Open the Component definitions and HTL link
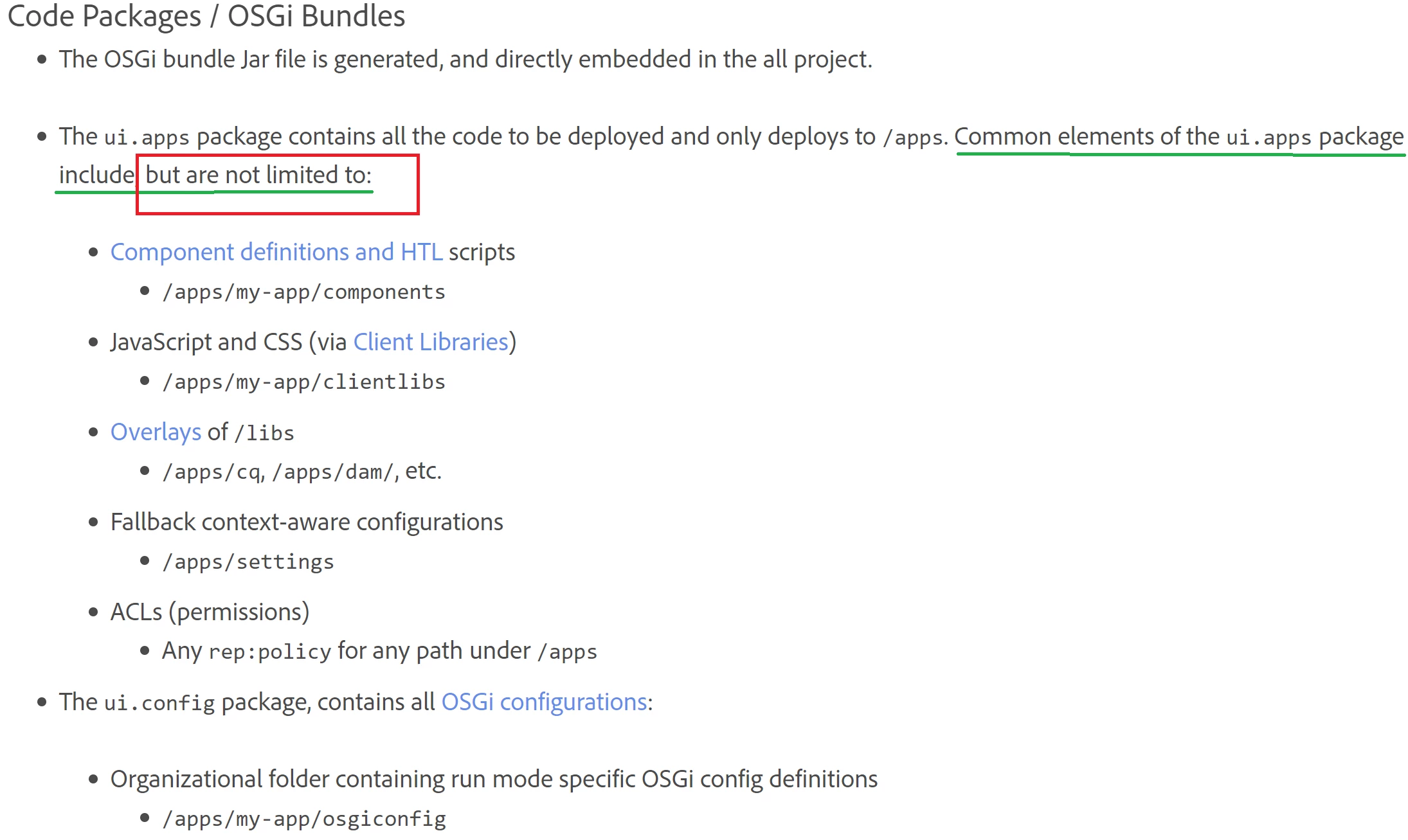Screen dimensions: 1408x840 276,252
